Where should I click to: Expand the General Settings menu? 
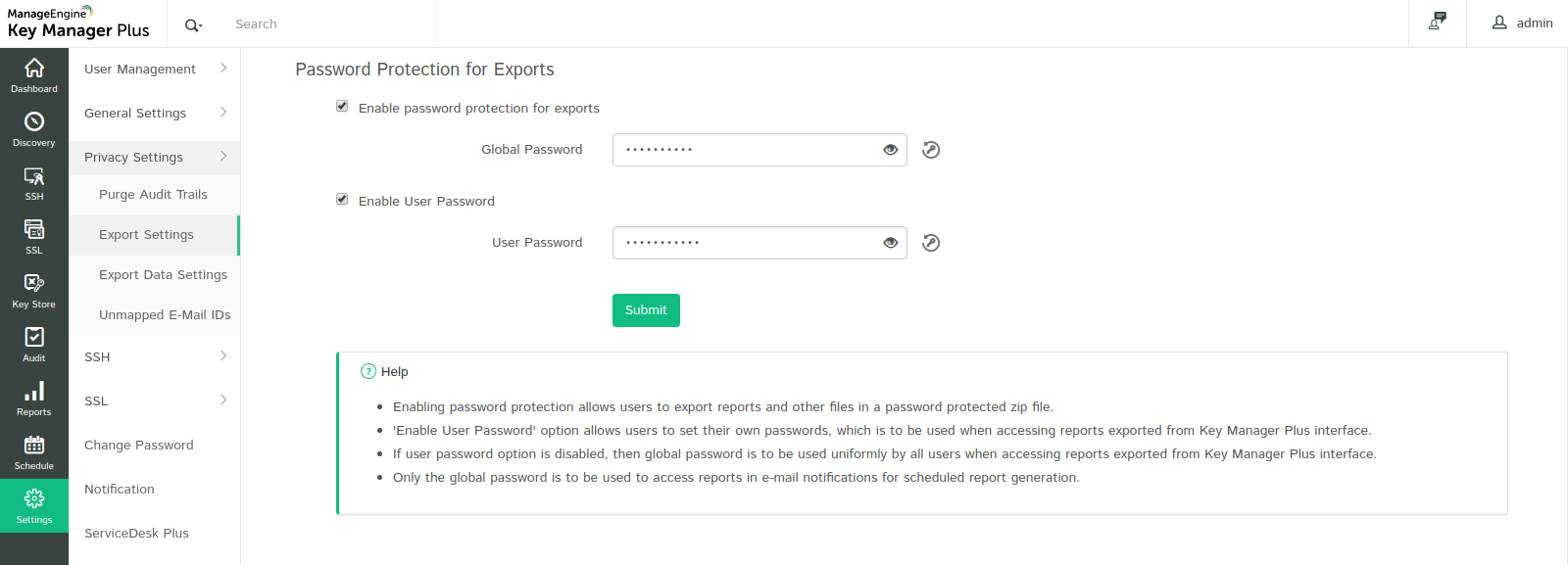click(154, 113)
